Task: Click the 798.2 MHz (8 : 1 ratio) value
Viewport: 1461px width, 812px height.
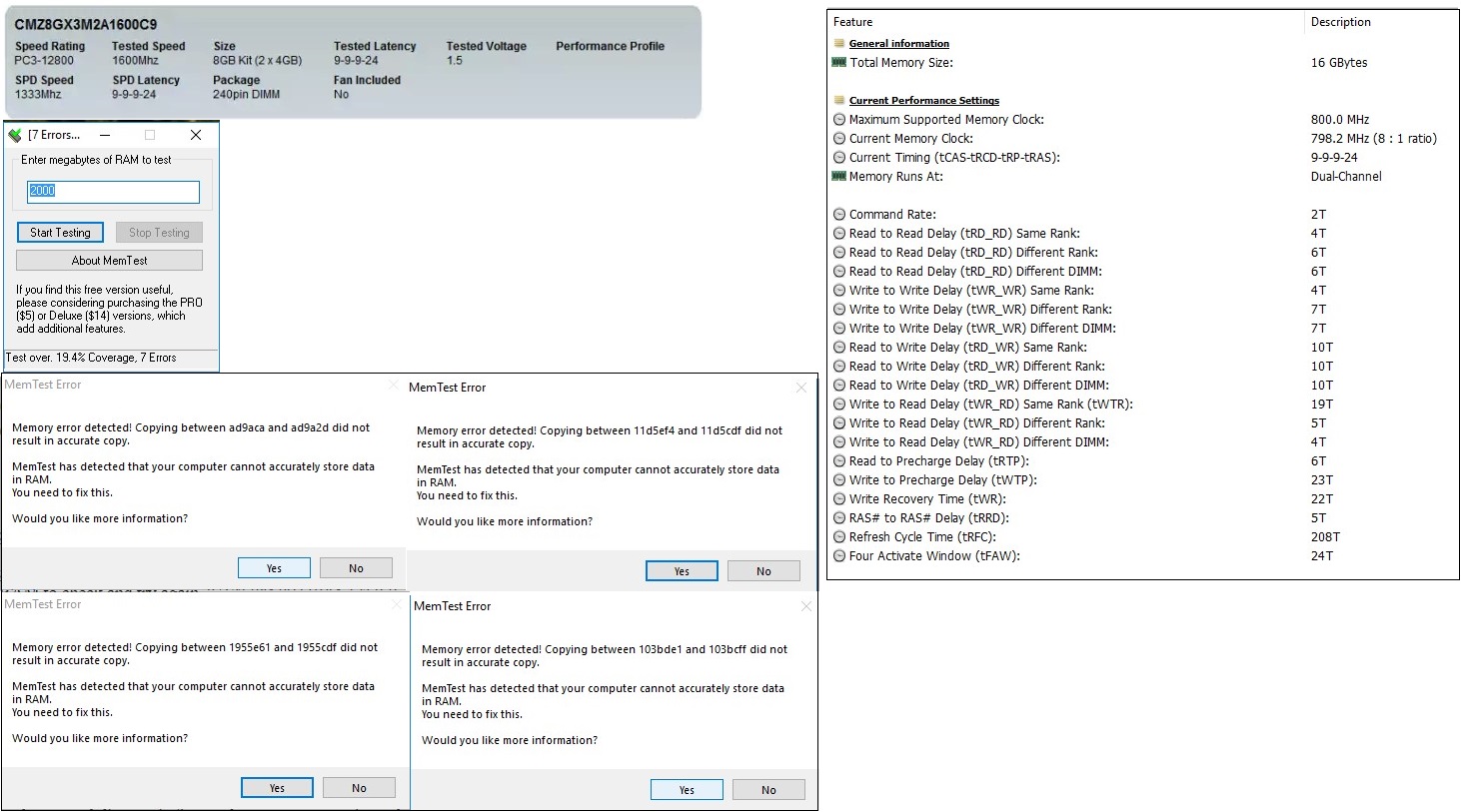Action: [1373, 138]
